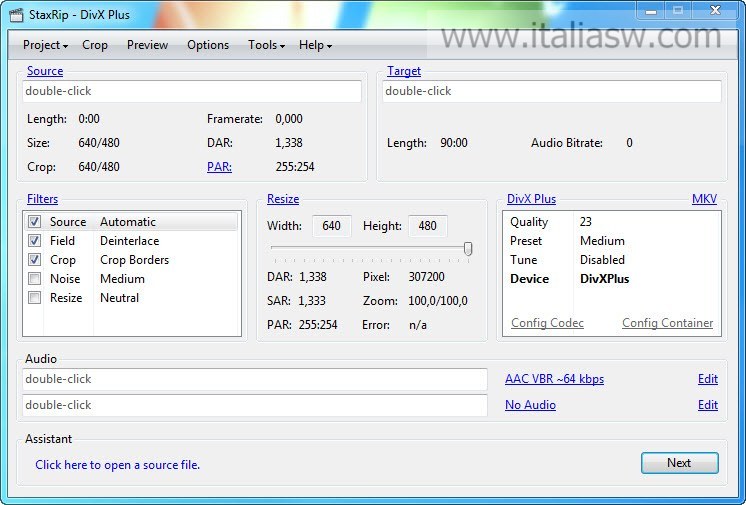Screen dimensions: 746x505
Task: Click the Target heading link
Action: click(403, 71)
